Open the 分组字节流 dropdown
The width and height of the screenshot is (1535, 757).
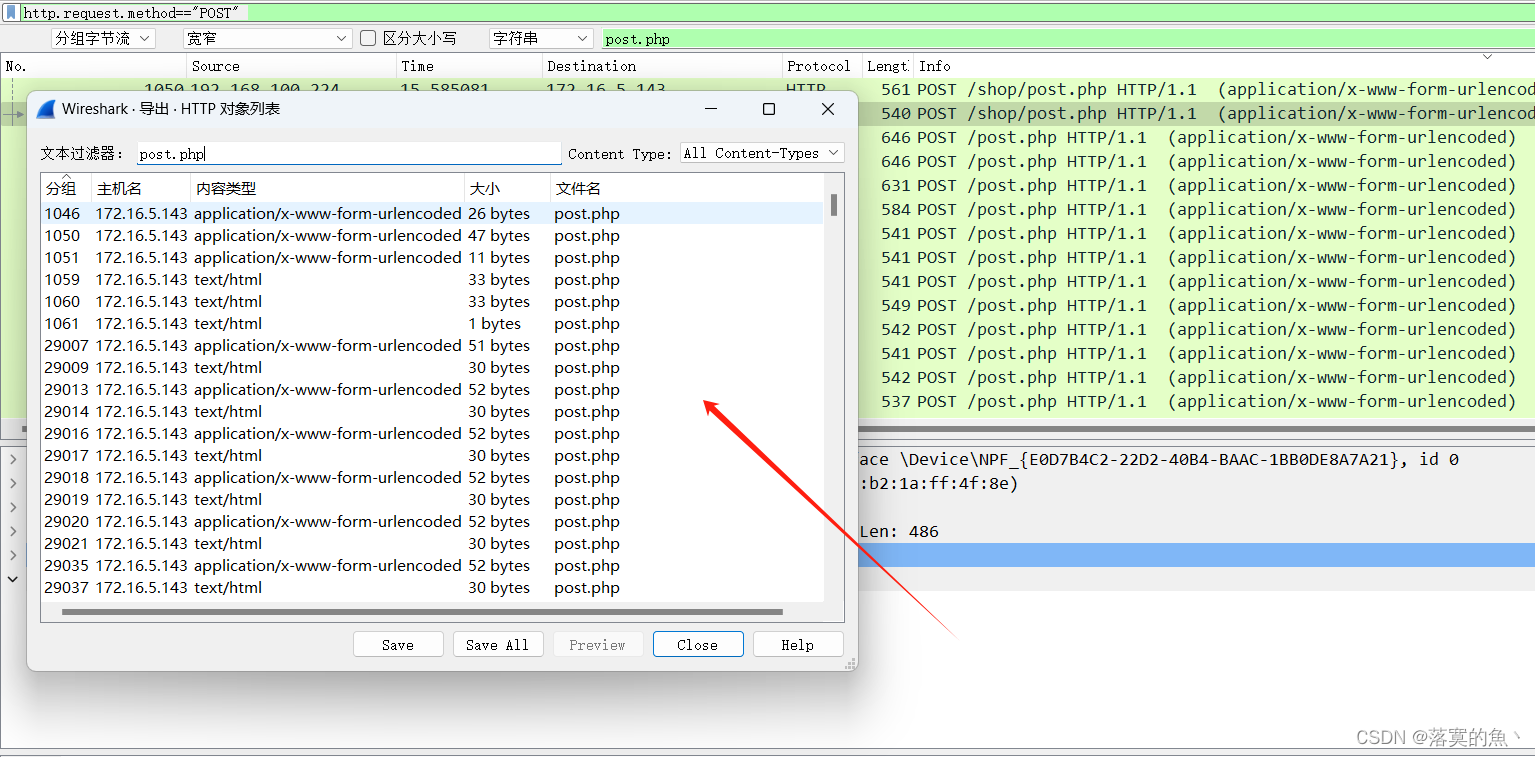tap(103, 38)
